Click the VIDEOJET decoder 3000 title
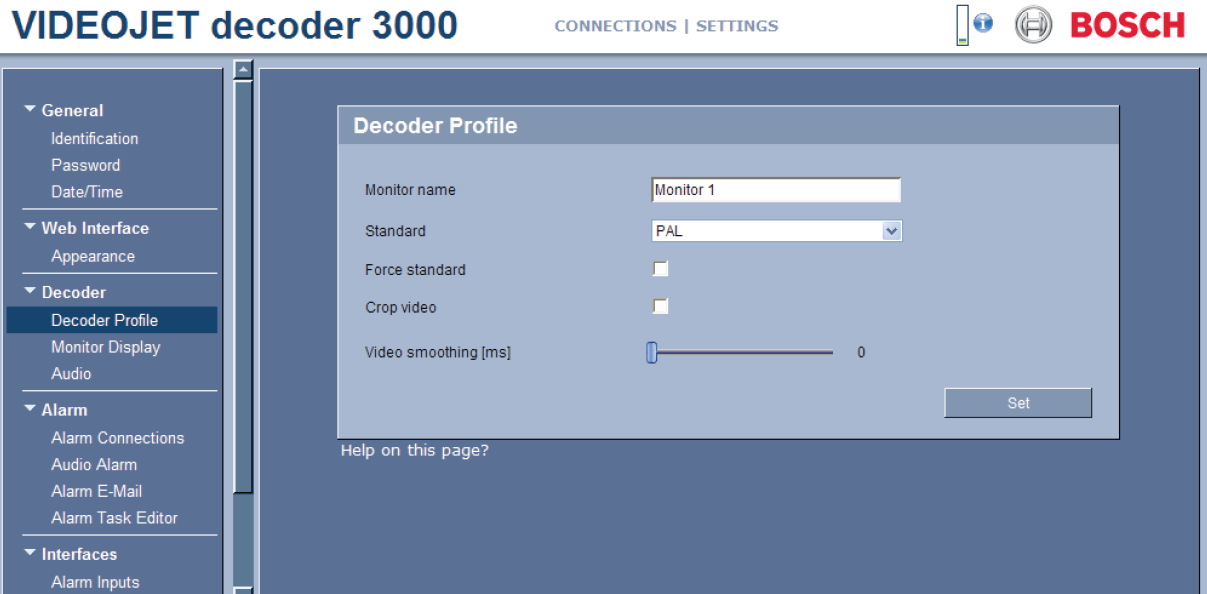The image size is (1207, 594). (237, 25)
